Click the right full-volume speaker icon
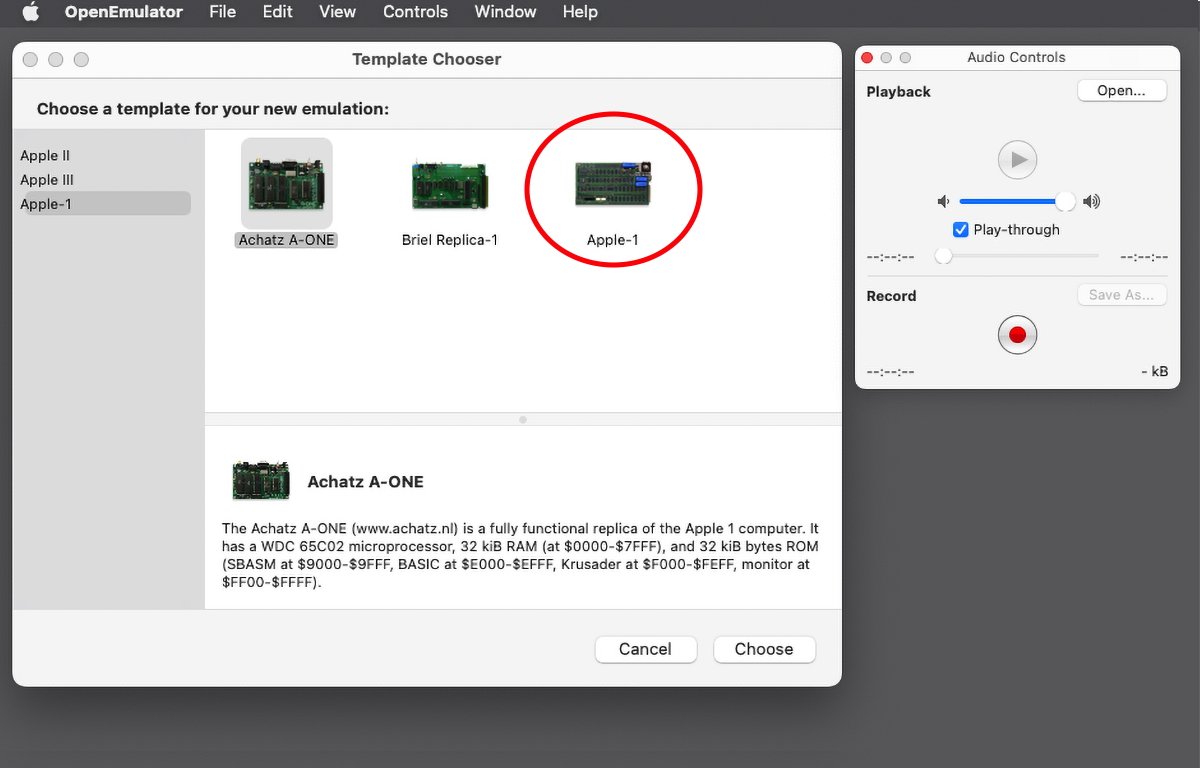The width and height of the screenshot is (1200, 768). click(x=1091, y=201)
